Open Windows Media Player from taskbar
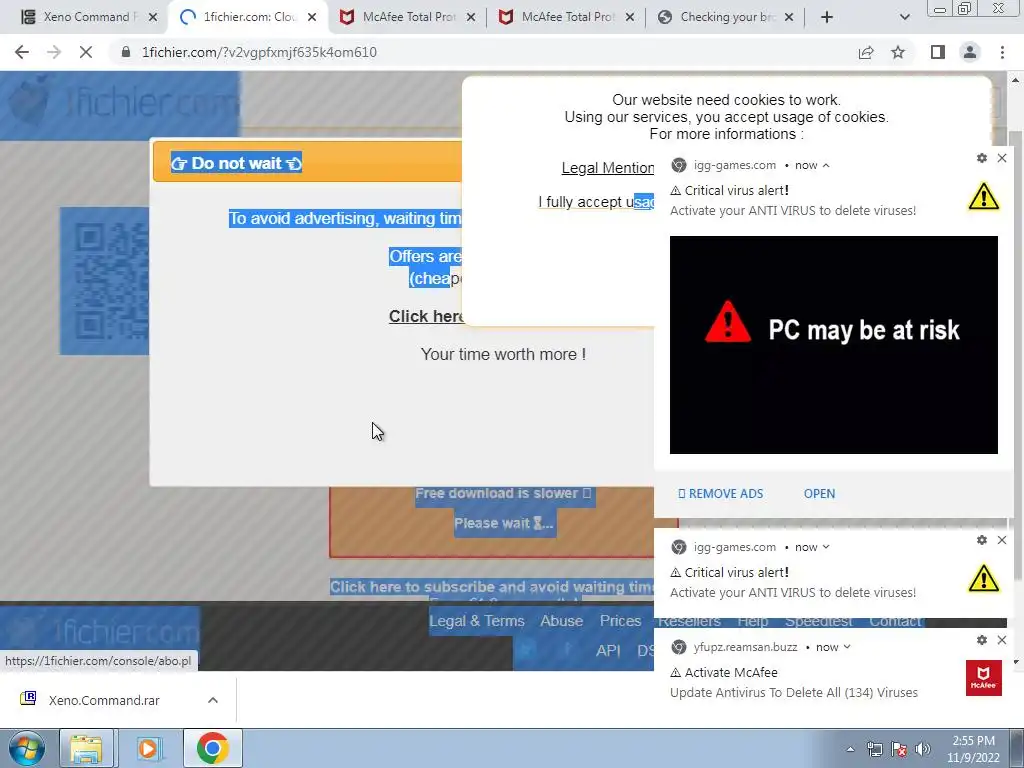The width and height of the screenshot is (1024, 768). [149, 748]
